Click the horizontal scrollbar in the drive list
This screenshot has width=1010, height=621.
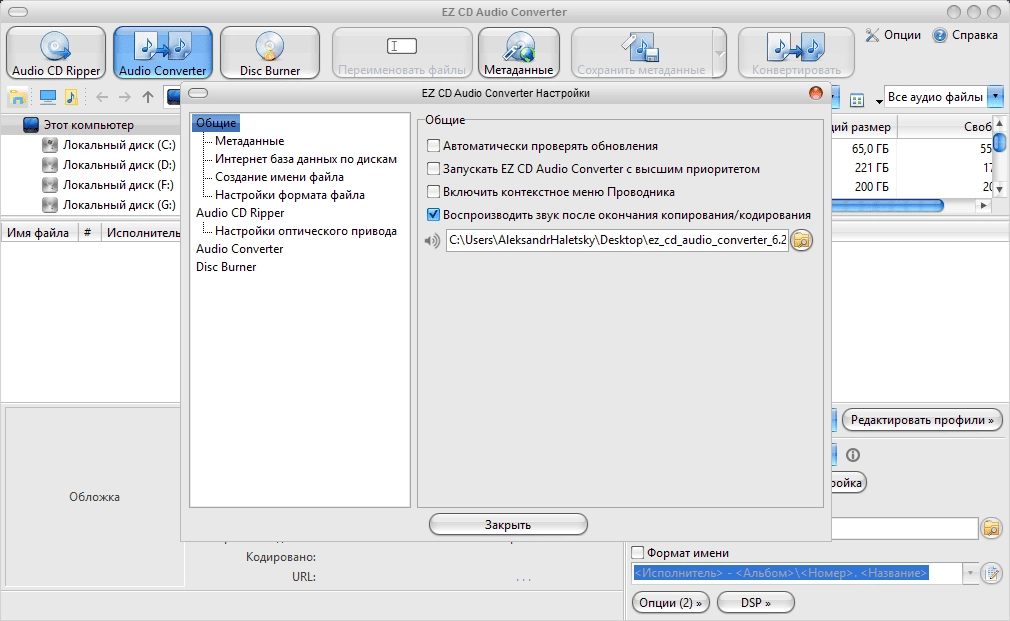coord(888,205)
